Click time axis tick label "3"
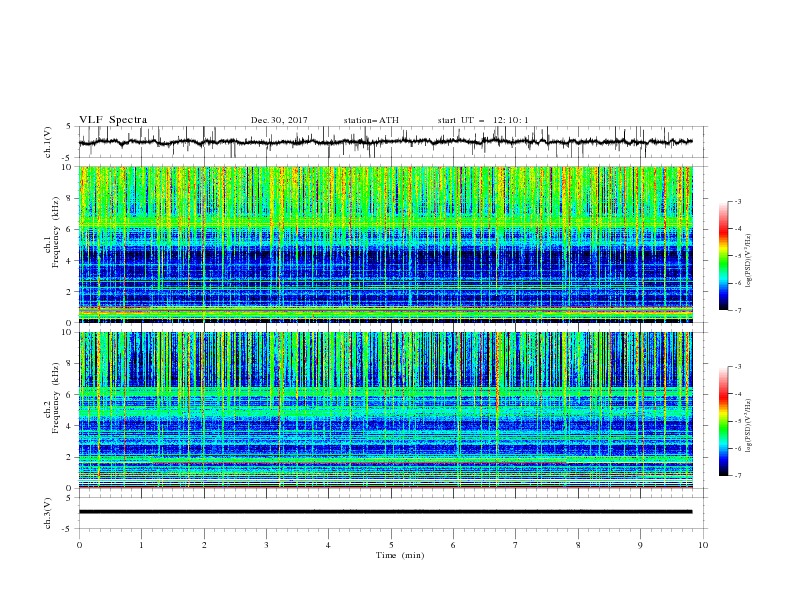 (266, 545)
